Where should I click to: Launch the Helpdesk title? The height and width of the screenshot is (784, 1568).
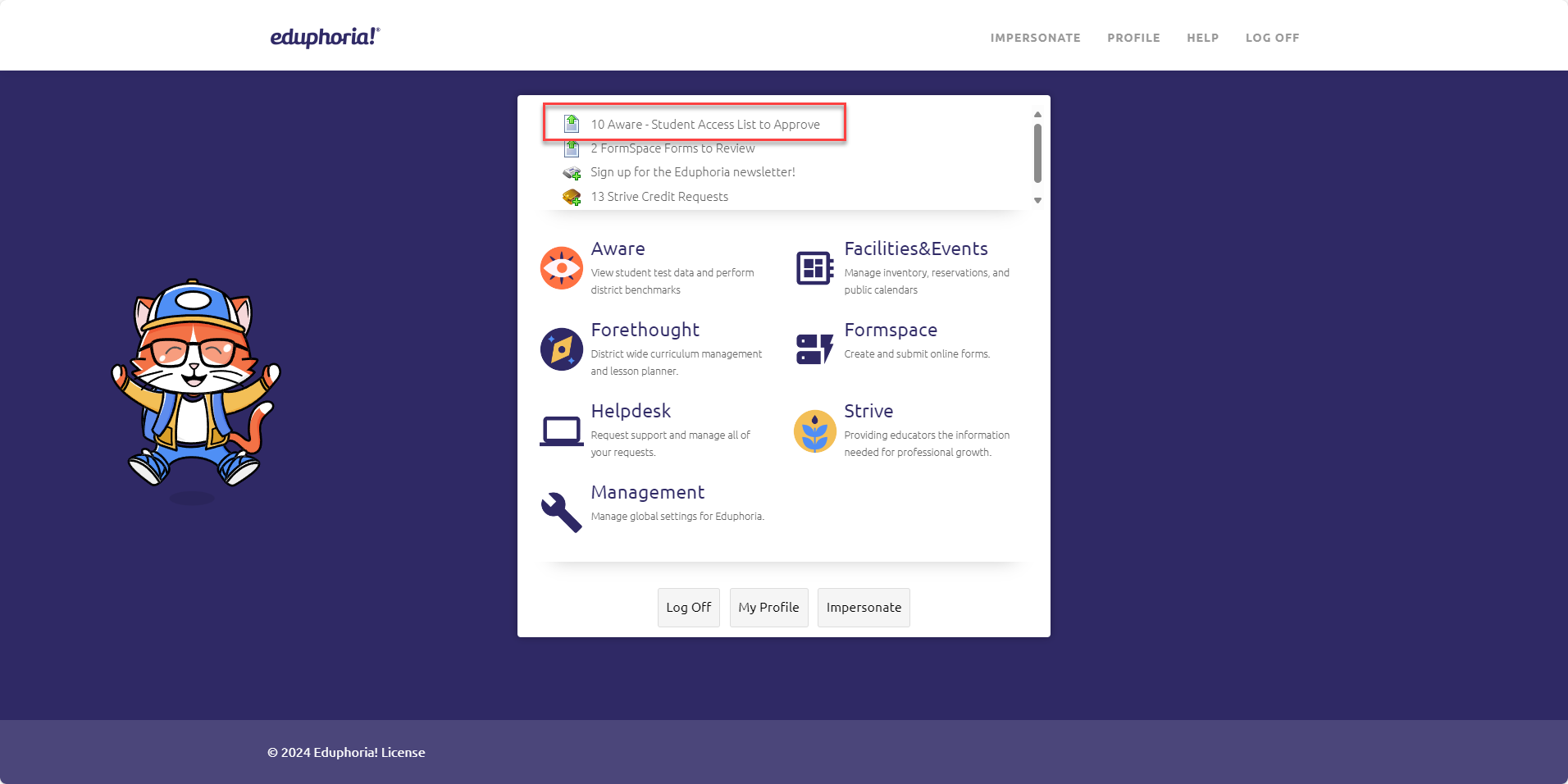[x=631, y=411]
